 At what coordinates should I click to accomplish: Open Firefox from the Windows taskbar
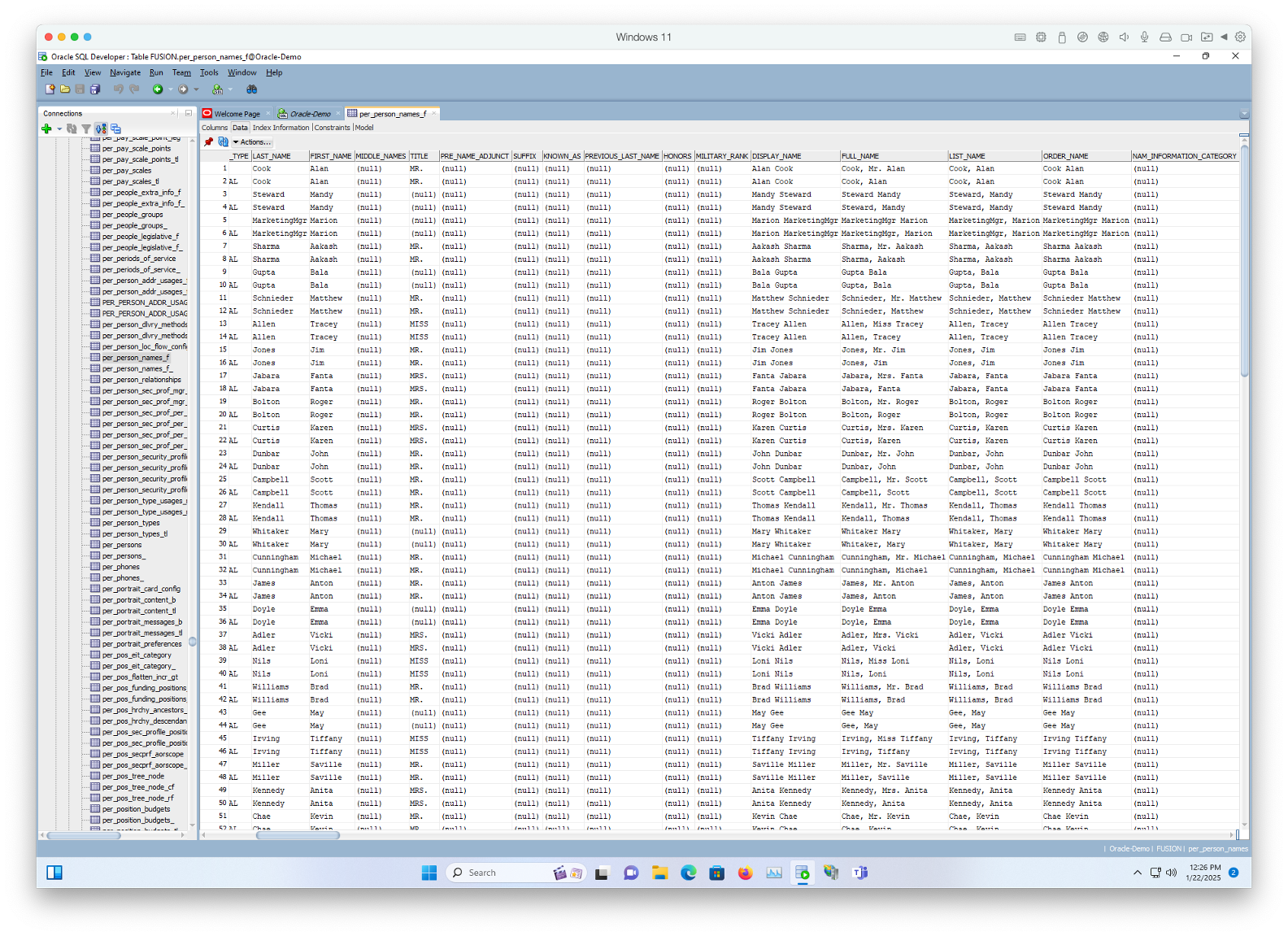(x=745, y=873)
